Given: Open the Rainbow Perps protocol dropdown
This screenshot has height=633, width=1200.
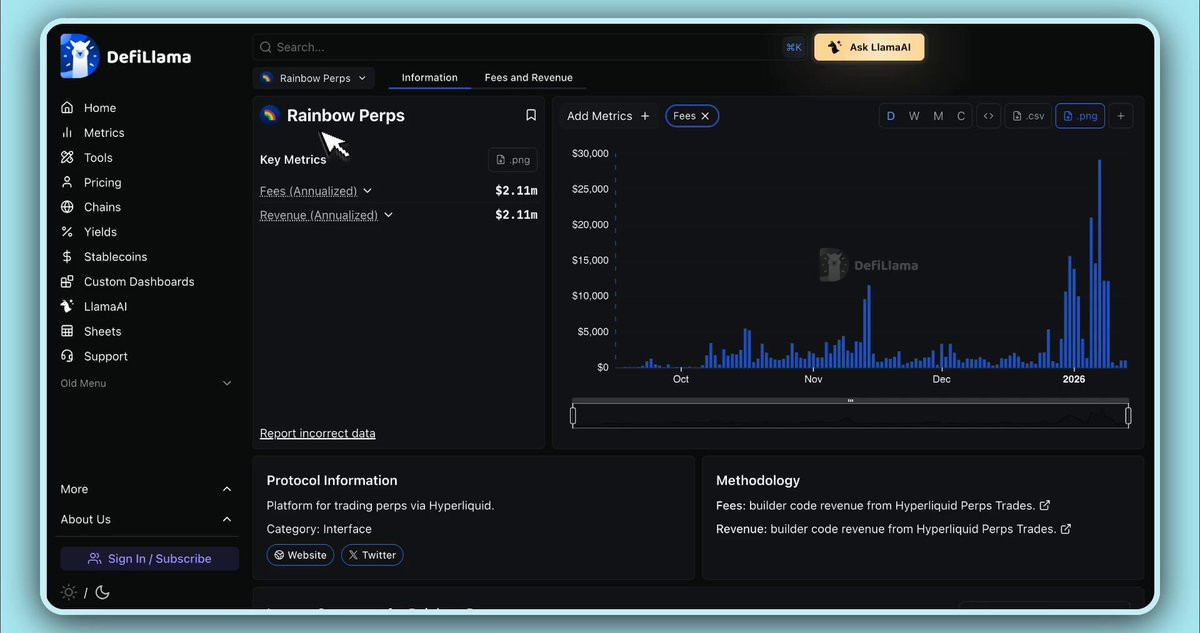Looking at the screenshot, I should coord(313,78).
